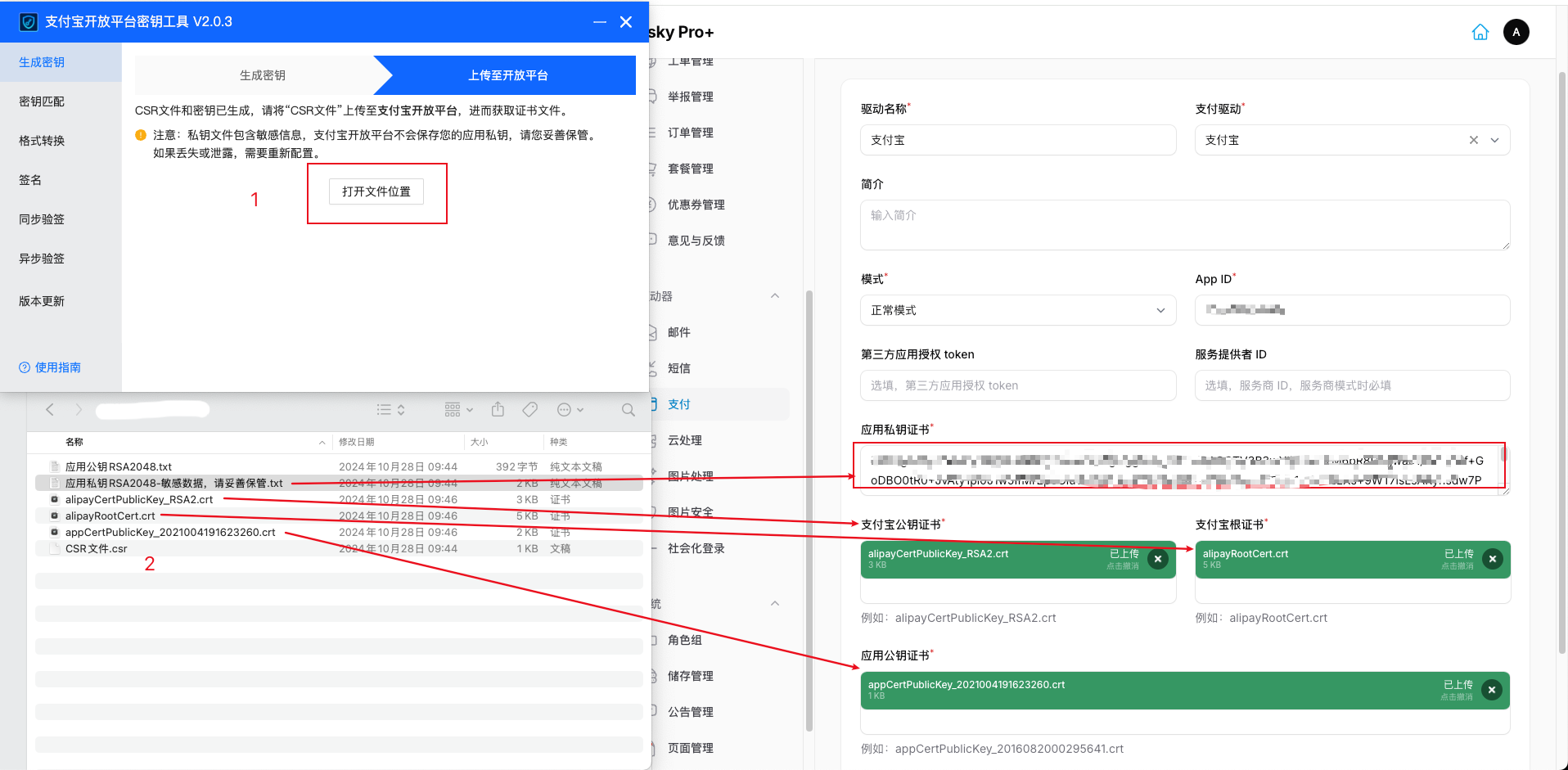Select file 应用公钥RSA2048.txt in Finder
Screen dimensions: 1568x770
pyautogui.click(x=339, y=466)
